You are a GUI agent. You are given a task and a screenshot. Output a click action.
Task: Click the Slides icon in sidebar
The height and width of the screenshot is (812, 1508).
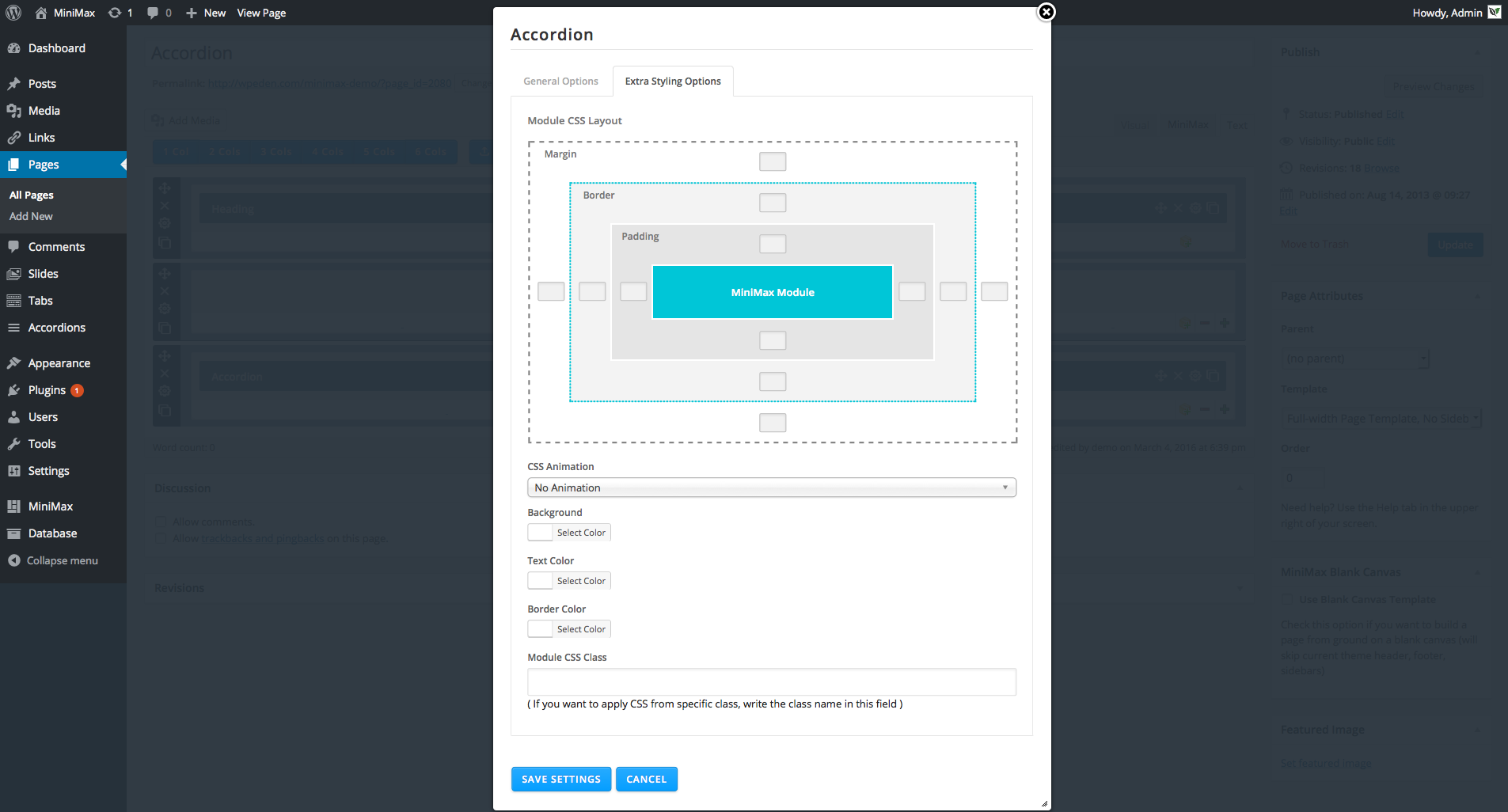(13, 274)
